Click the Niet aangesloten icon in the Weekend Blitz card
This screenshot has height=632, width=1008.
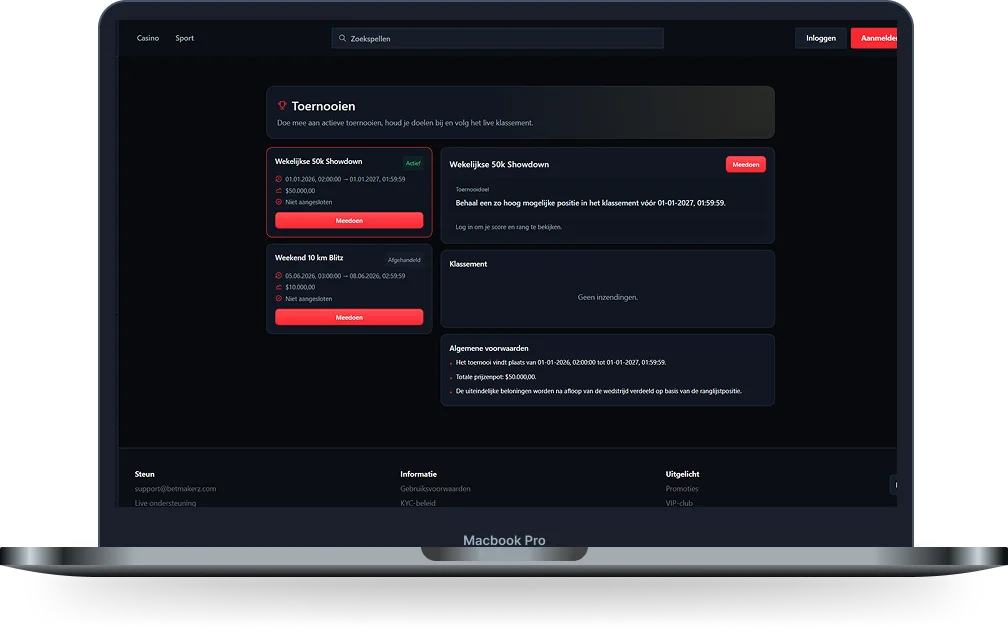(278, 298)
